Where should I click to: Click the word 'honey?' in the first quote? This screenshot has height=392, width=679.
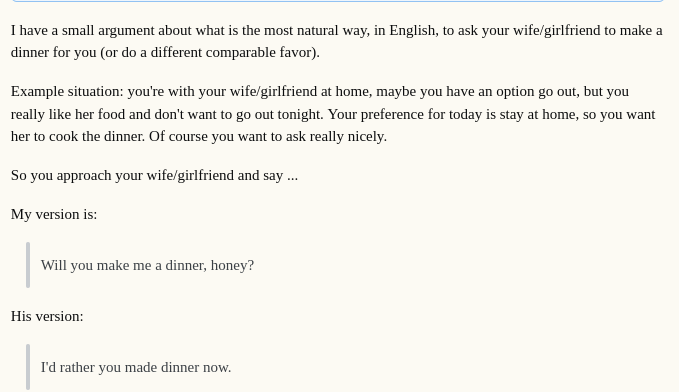(232, 265)
